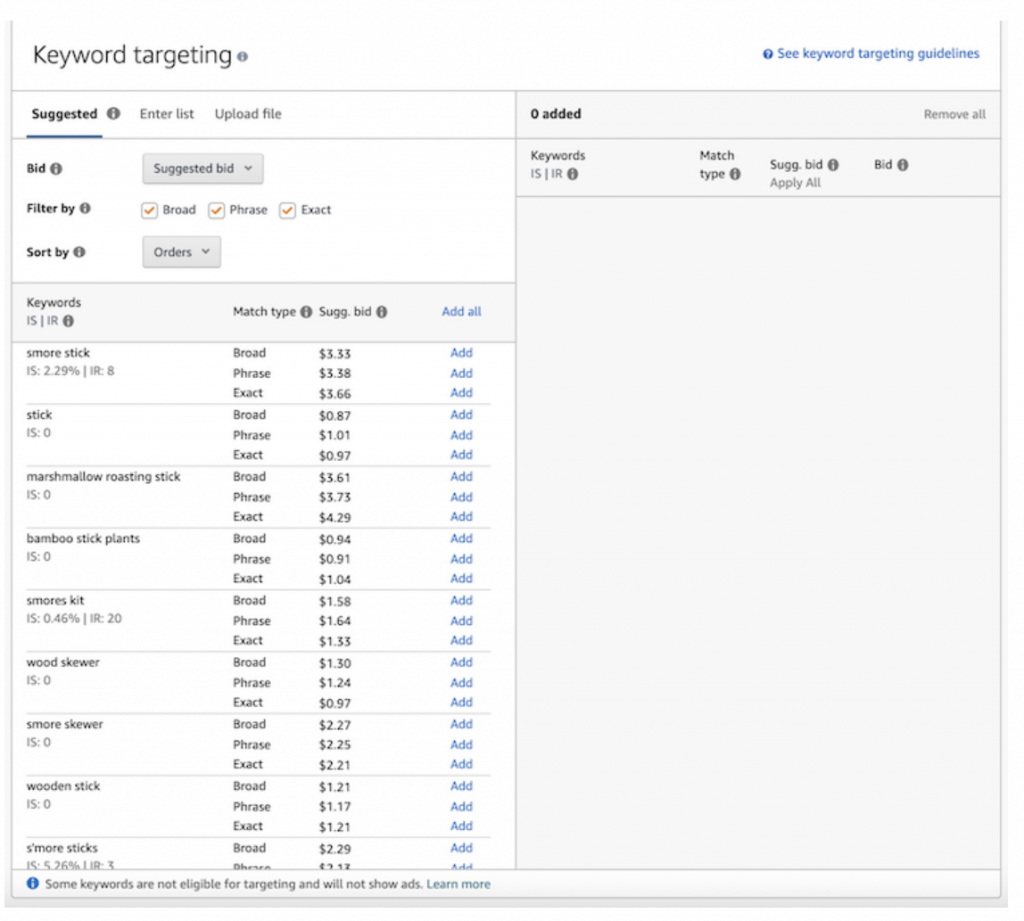Screen dimensions: 1024x921
Task: Add bamboo stick plants as Broad match
Action: click(x=461, y=538)
